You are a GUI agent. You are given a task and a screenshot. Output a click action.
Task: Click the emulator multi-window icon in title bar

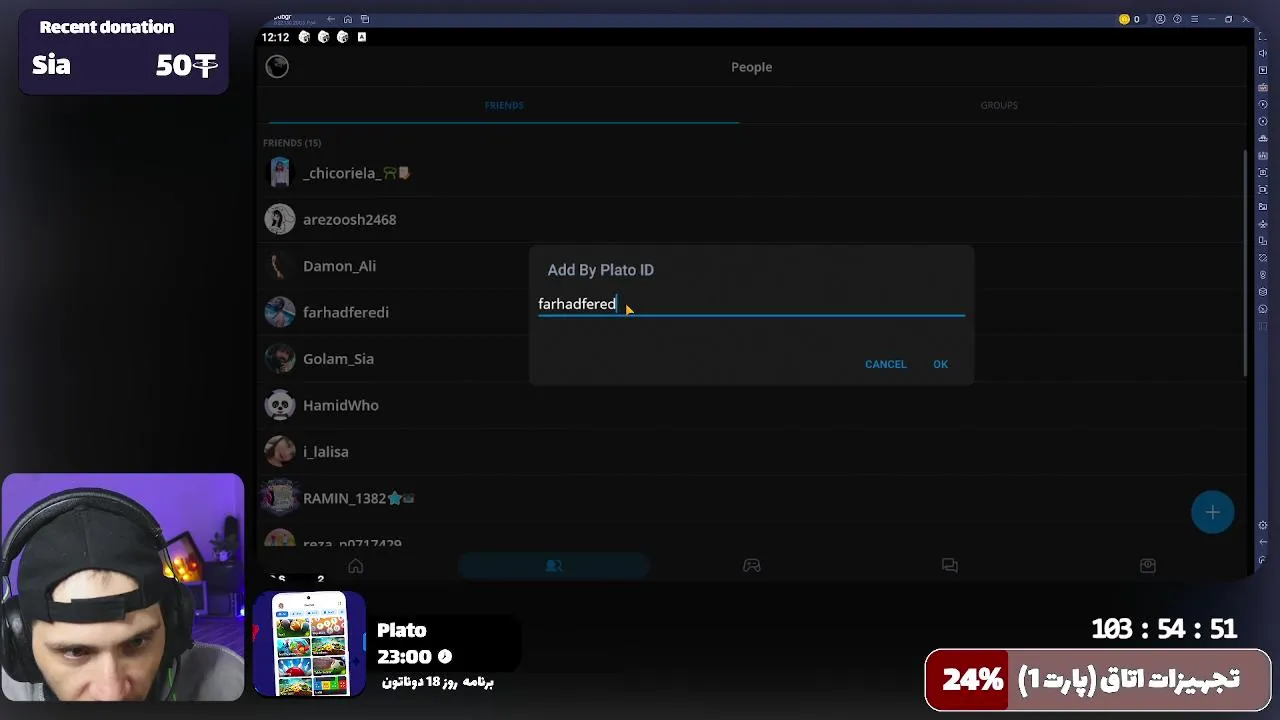click(x=365, y=19)
